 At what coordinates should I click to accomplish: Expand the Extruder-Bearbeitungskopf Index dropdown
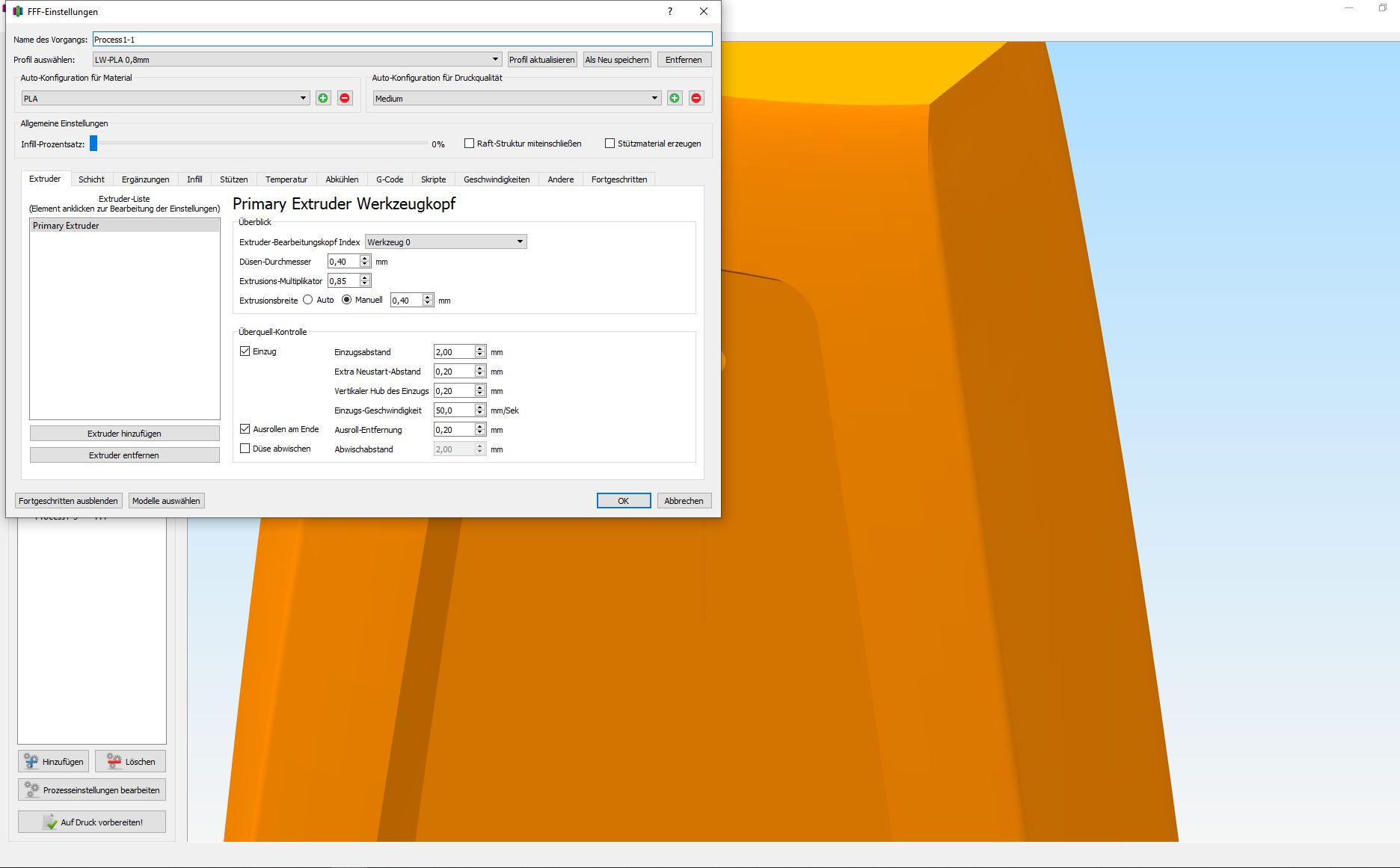coord(446,242)
